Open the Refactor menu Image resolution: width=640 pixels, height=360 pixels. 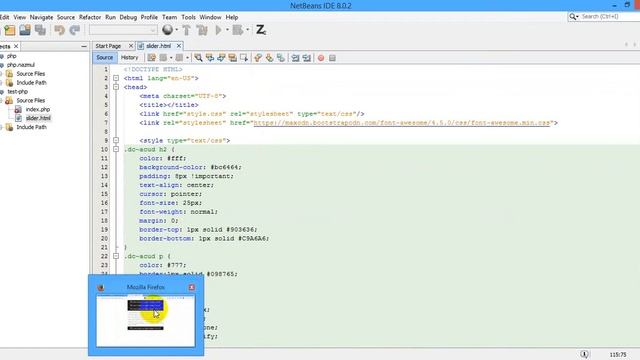click(90, 17)
